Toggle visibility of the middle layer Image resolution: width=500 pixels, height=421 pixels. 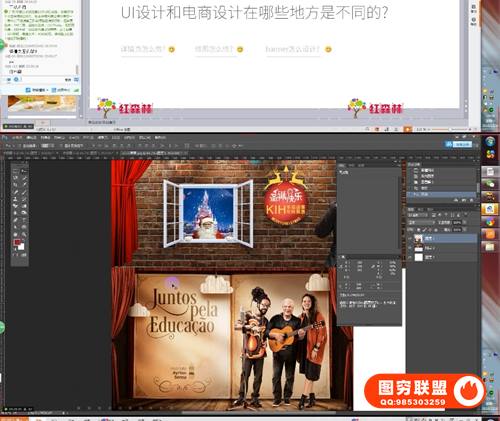point(410,248)
